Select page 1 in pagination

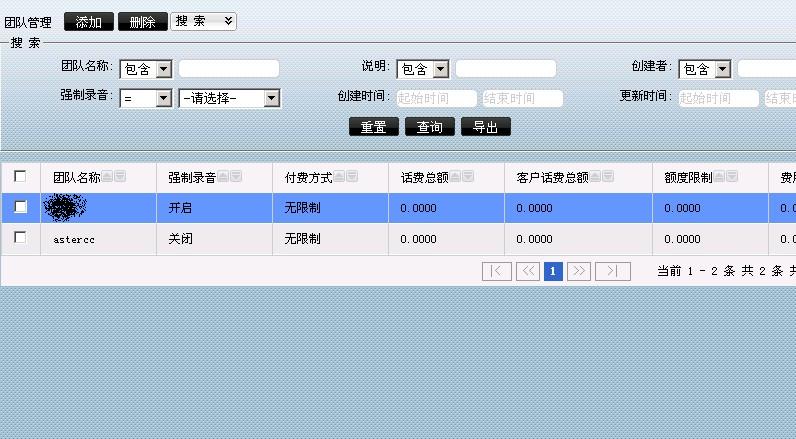click(x=553, y=272)
